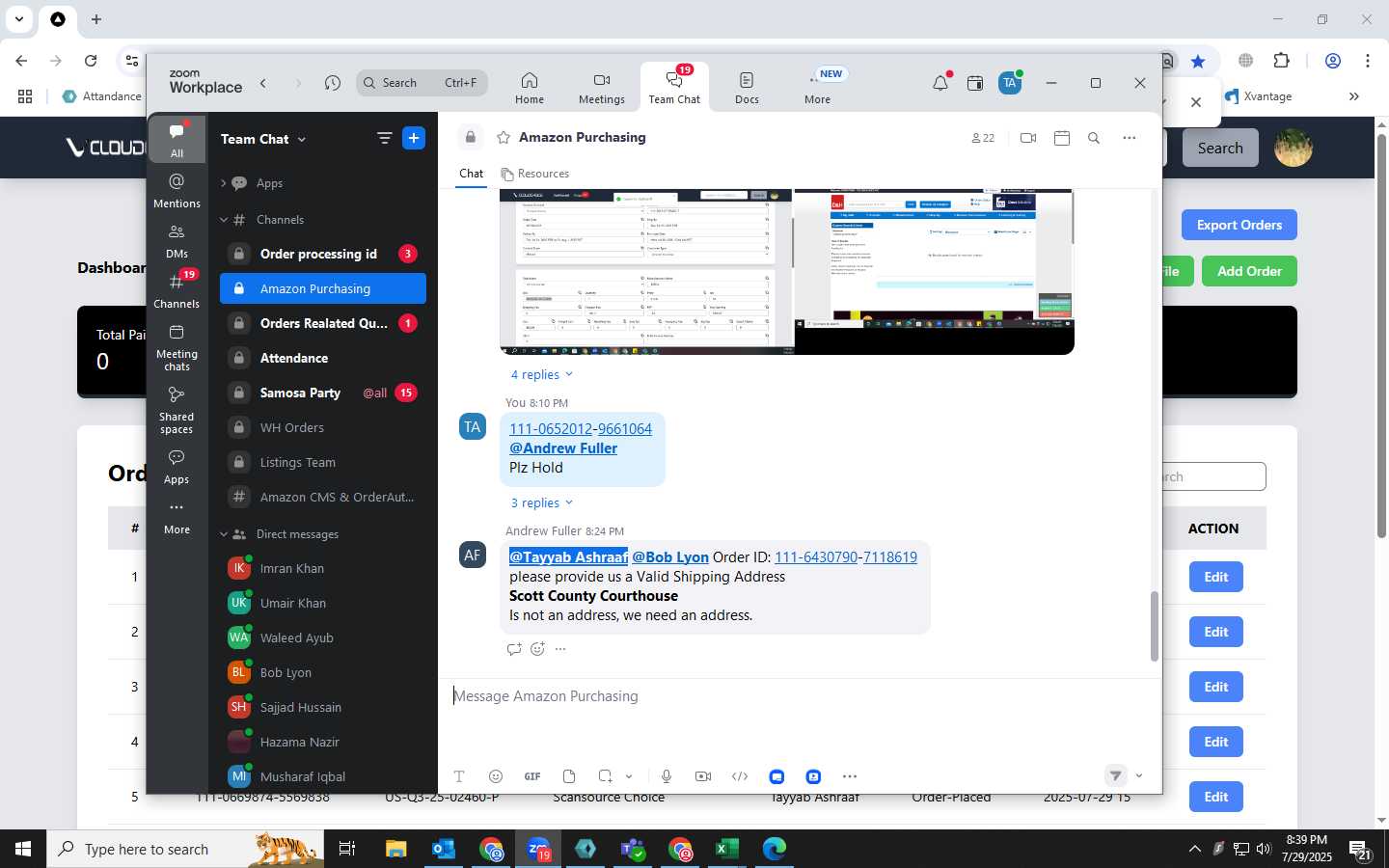Select the Team Chat tab
This screenshot has height=868, width=1389.
pyautogui.click(x=674, y=88)
